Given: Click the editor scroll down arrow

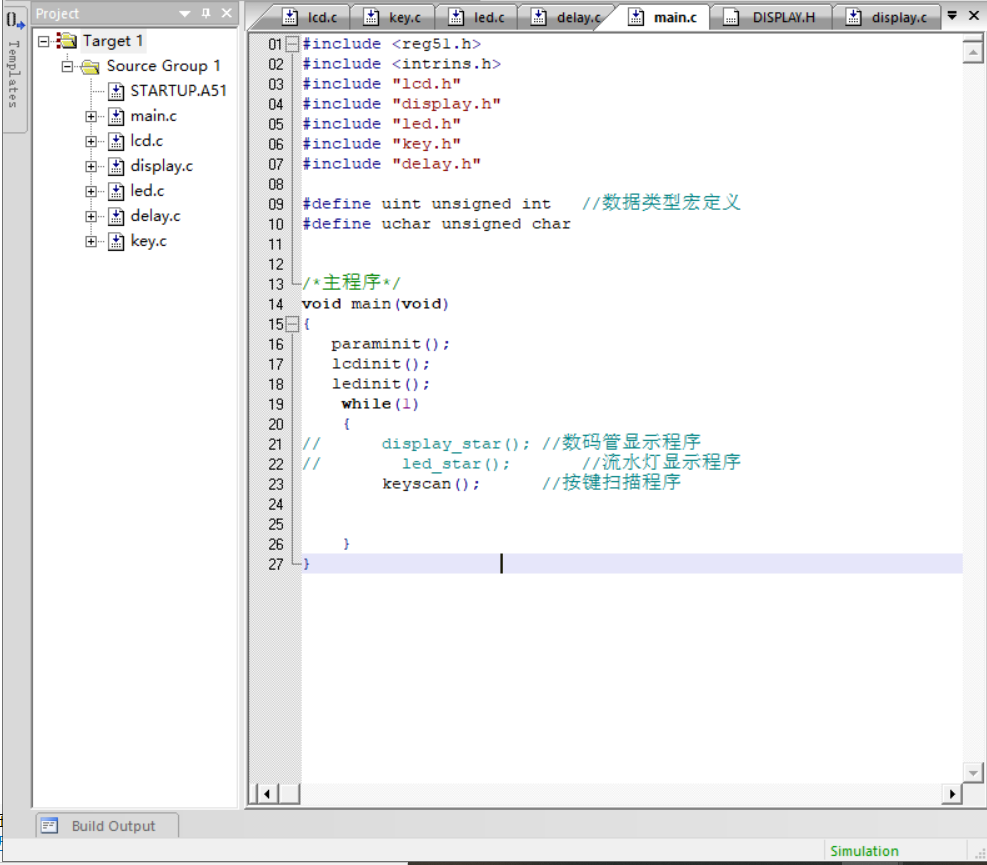Looking at the screenshot, I should pos(973,772).
